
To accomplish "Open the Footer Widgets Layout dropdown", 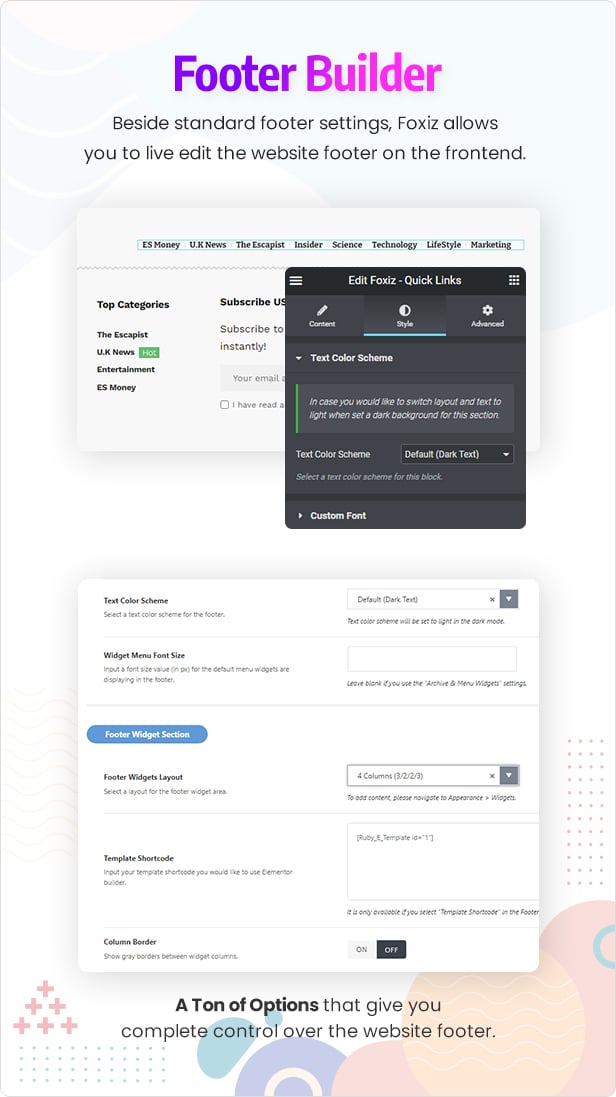I will 509,776.
